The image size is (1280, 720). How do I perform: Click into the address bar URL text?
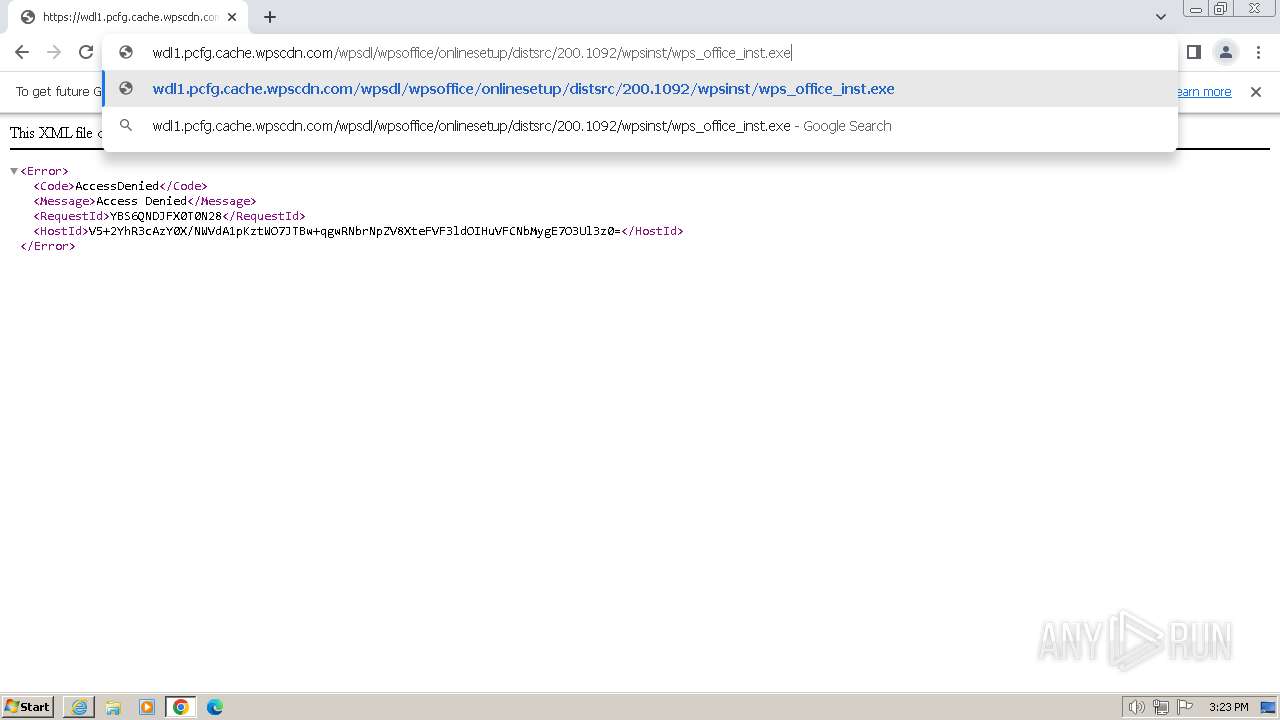point(471,53)
